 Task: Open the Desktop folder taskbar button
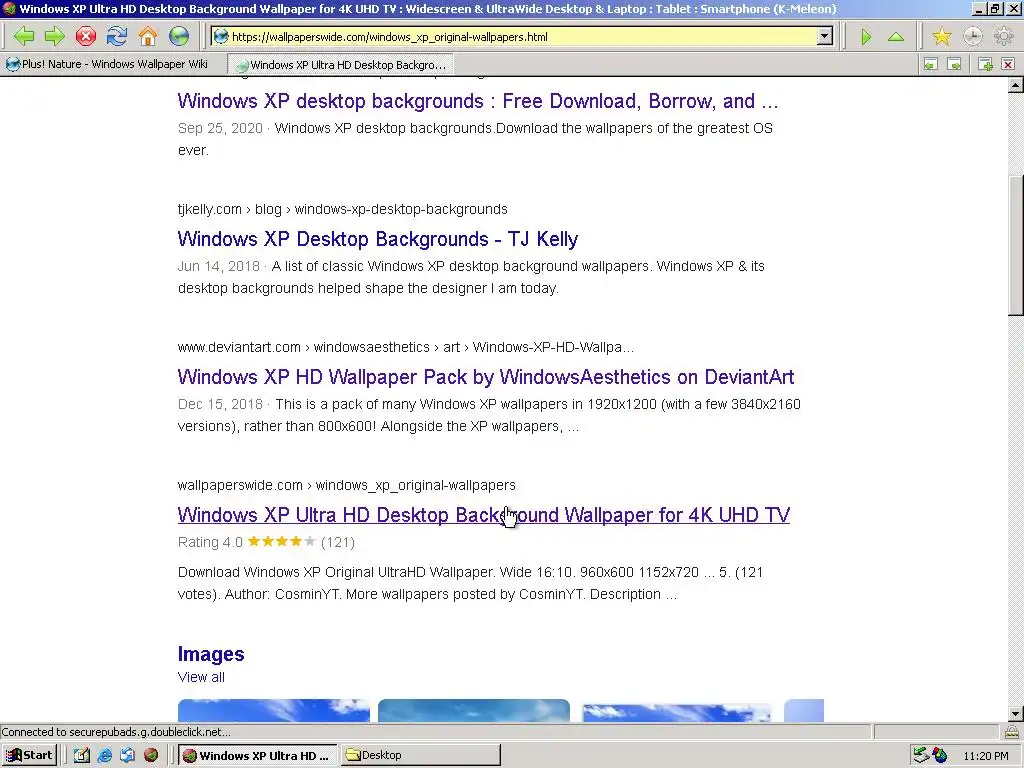pyautogui.click(x=421, y=756)
